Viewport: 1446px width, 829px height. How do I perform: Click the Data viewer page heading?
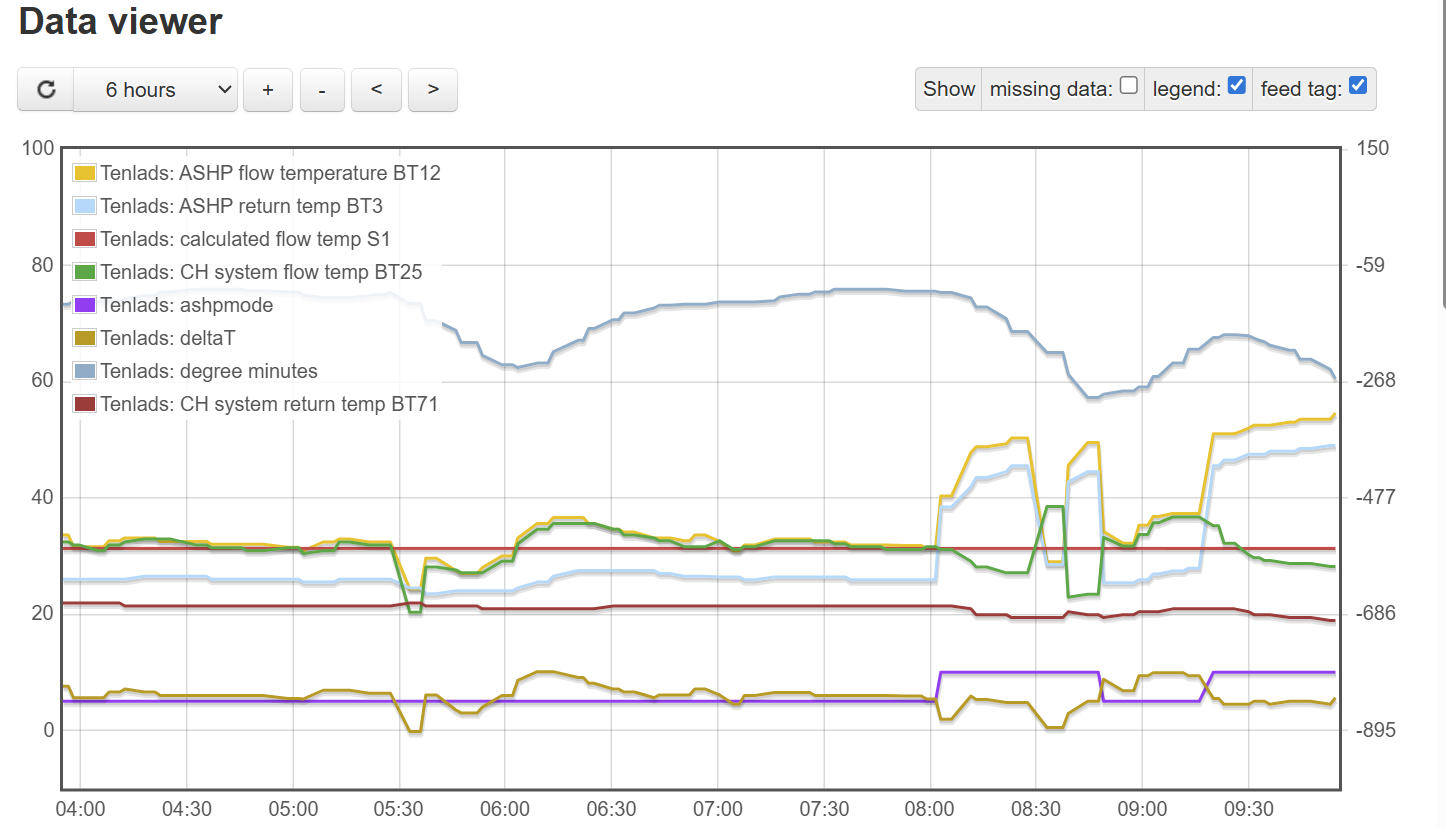(x=121, y=21)
